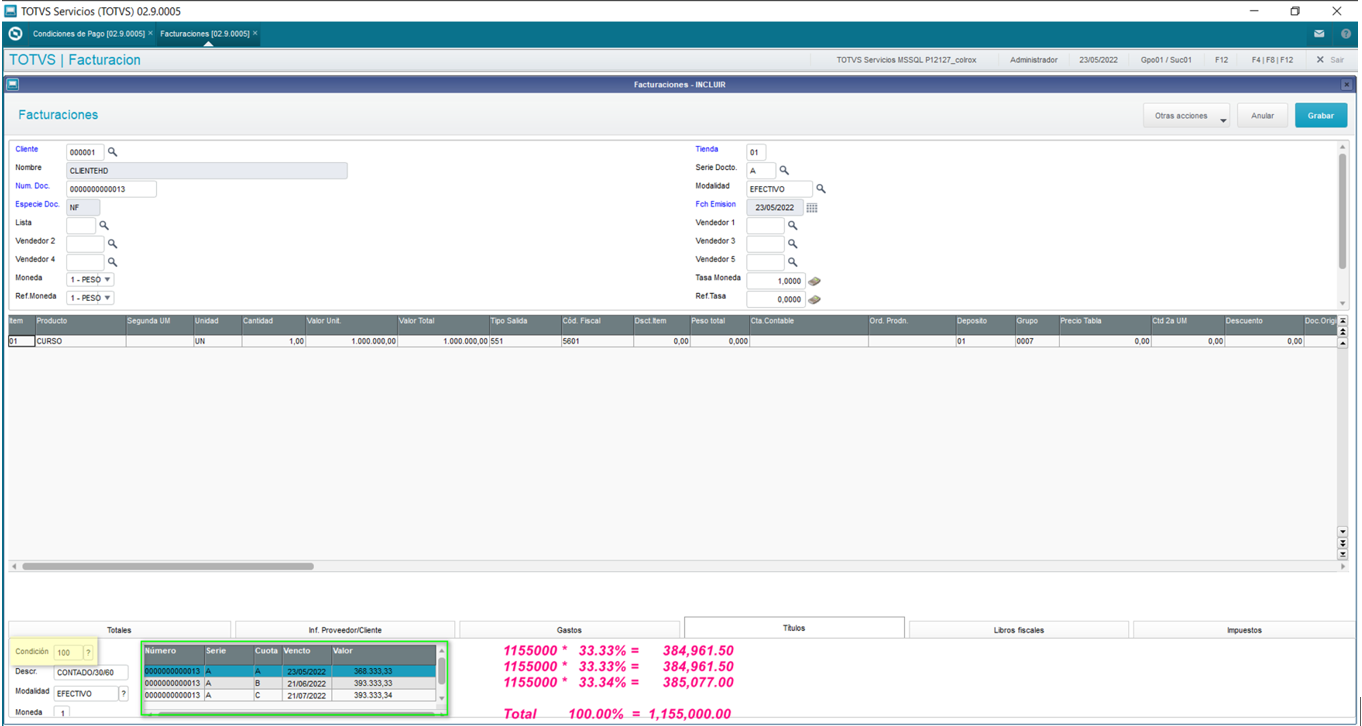
Task: Close the Condiciones de Pago tab
Action: (151, 33)
